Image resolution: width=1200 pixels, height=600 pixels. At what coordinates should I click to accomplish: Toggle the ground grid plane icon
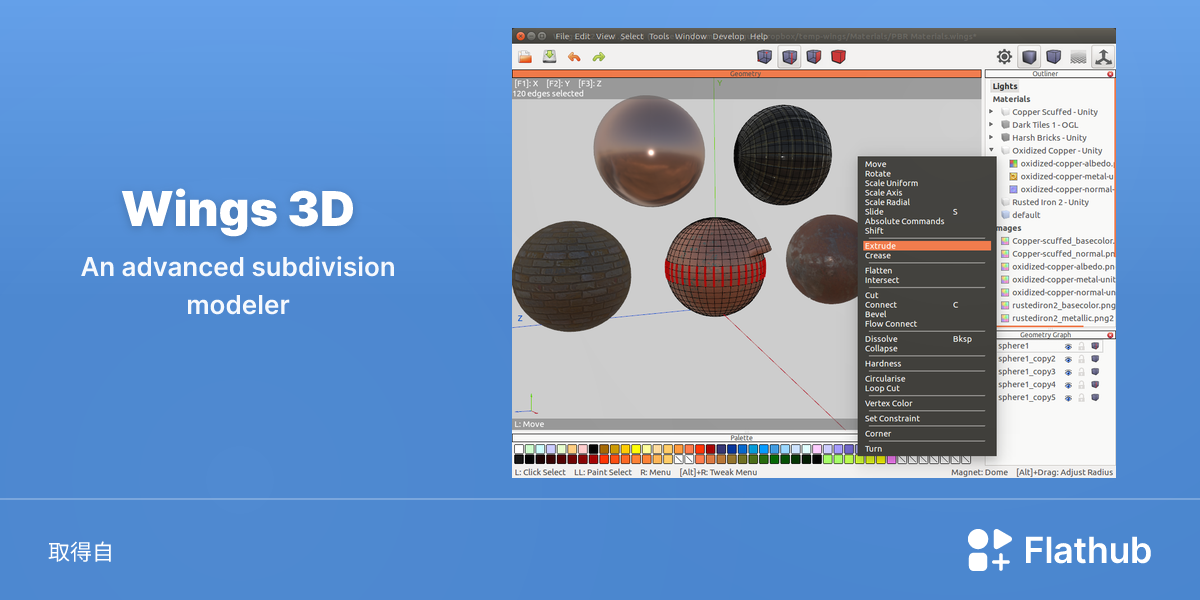click(x=1078, y=57)
